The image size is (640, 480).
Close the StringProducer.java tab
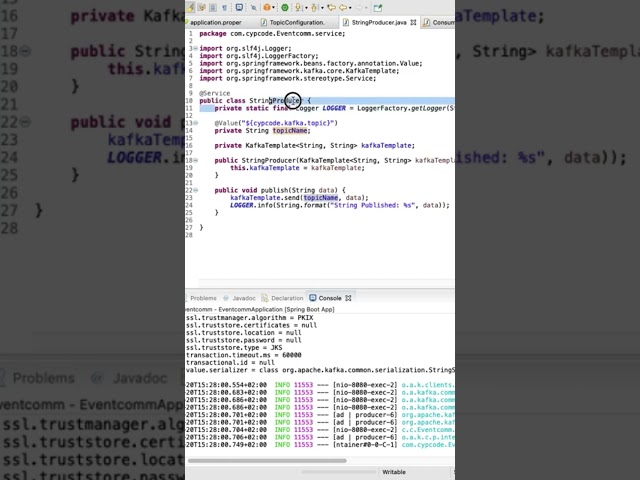coord(413,22)
